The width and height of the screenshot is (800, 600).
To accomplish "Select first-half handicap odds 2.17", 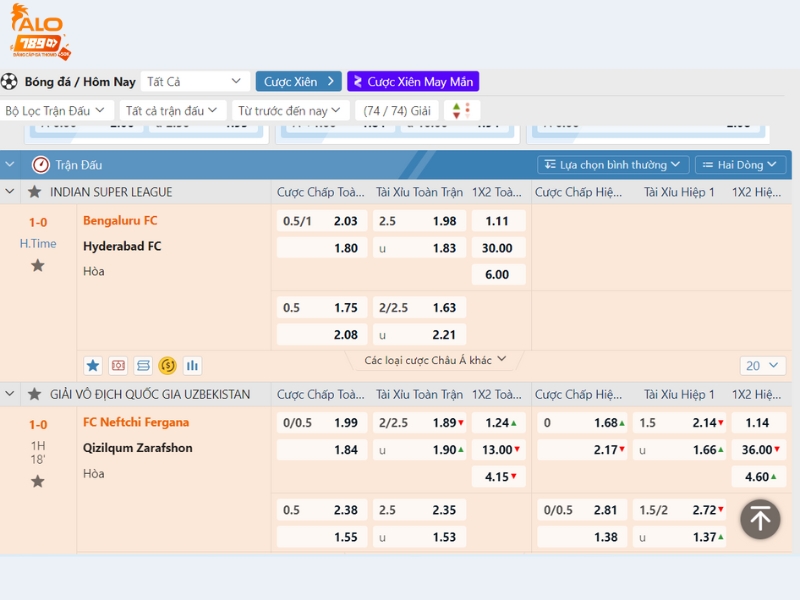I will (582, 449).
